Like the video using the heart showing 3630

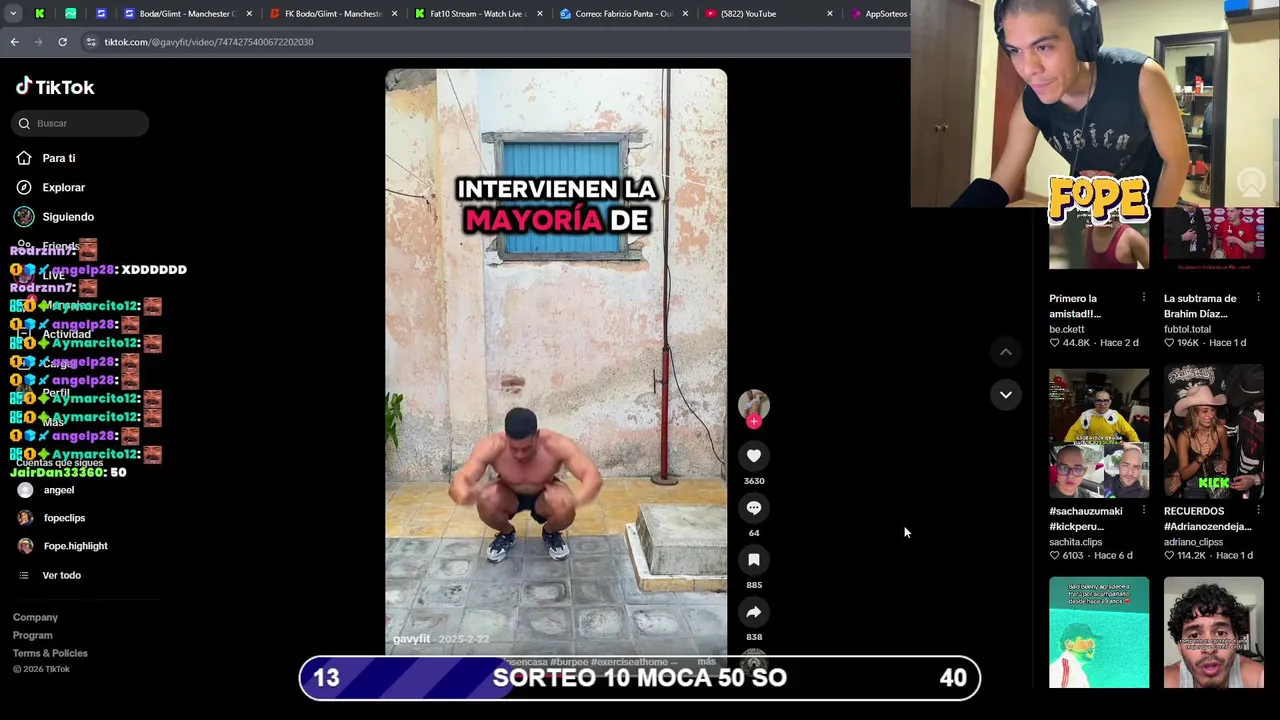754,456
